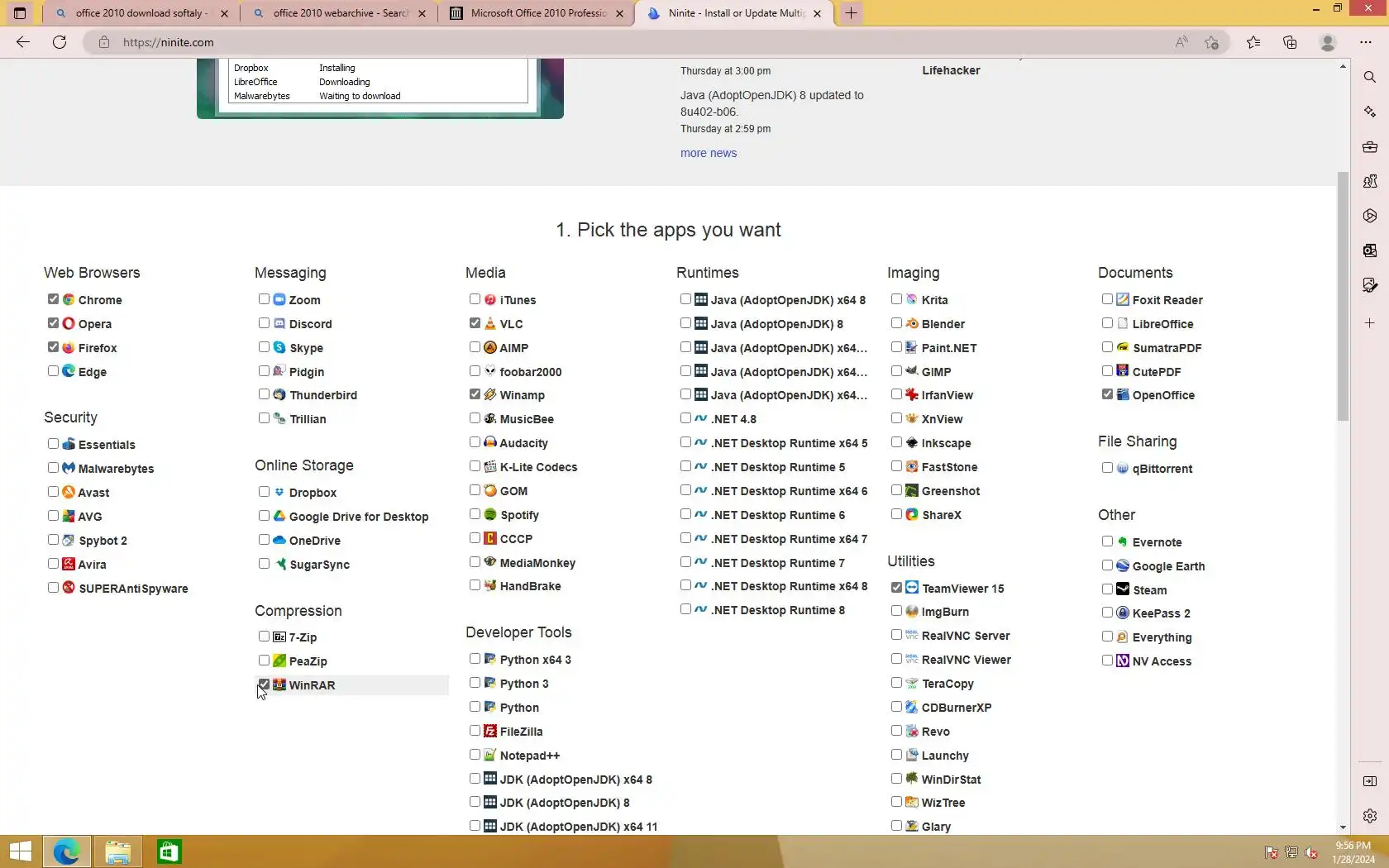Click the Foxit Reader app icon

coord(1123,299)
